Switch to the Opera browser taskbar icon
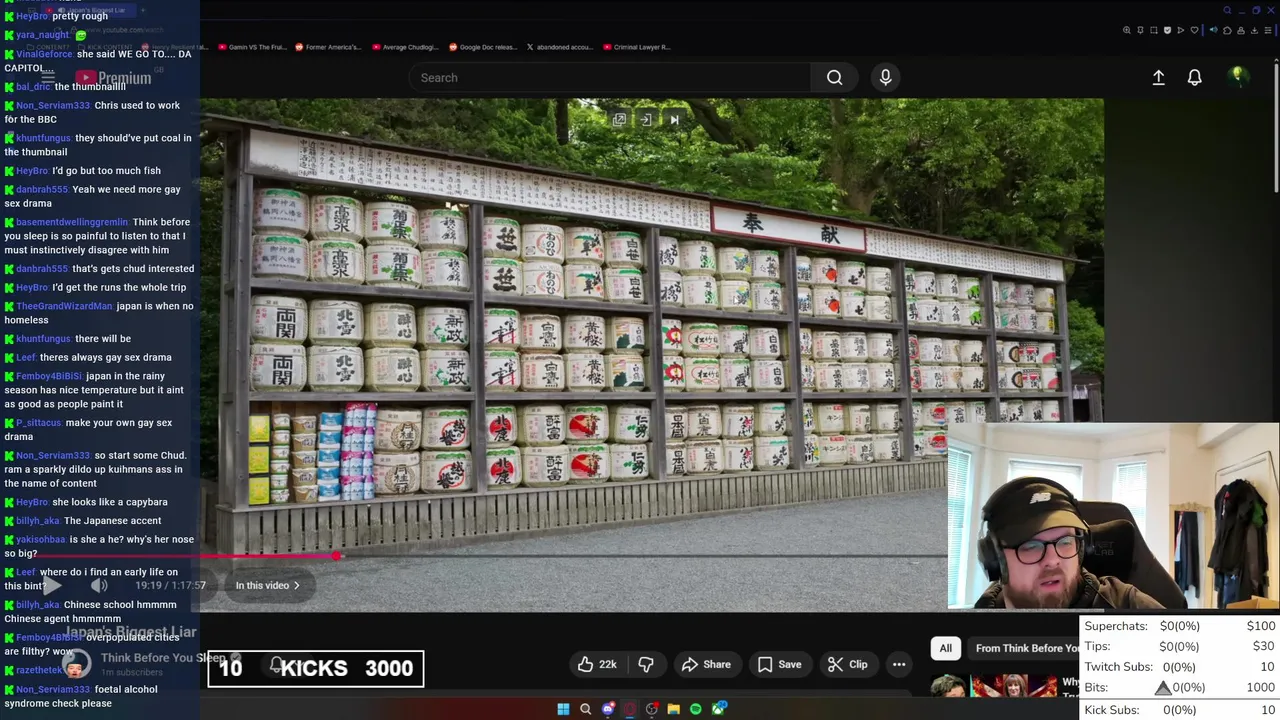Viewport: 1280px width, 720px height. (x=629, y=709)
